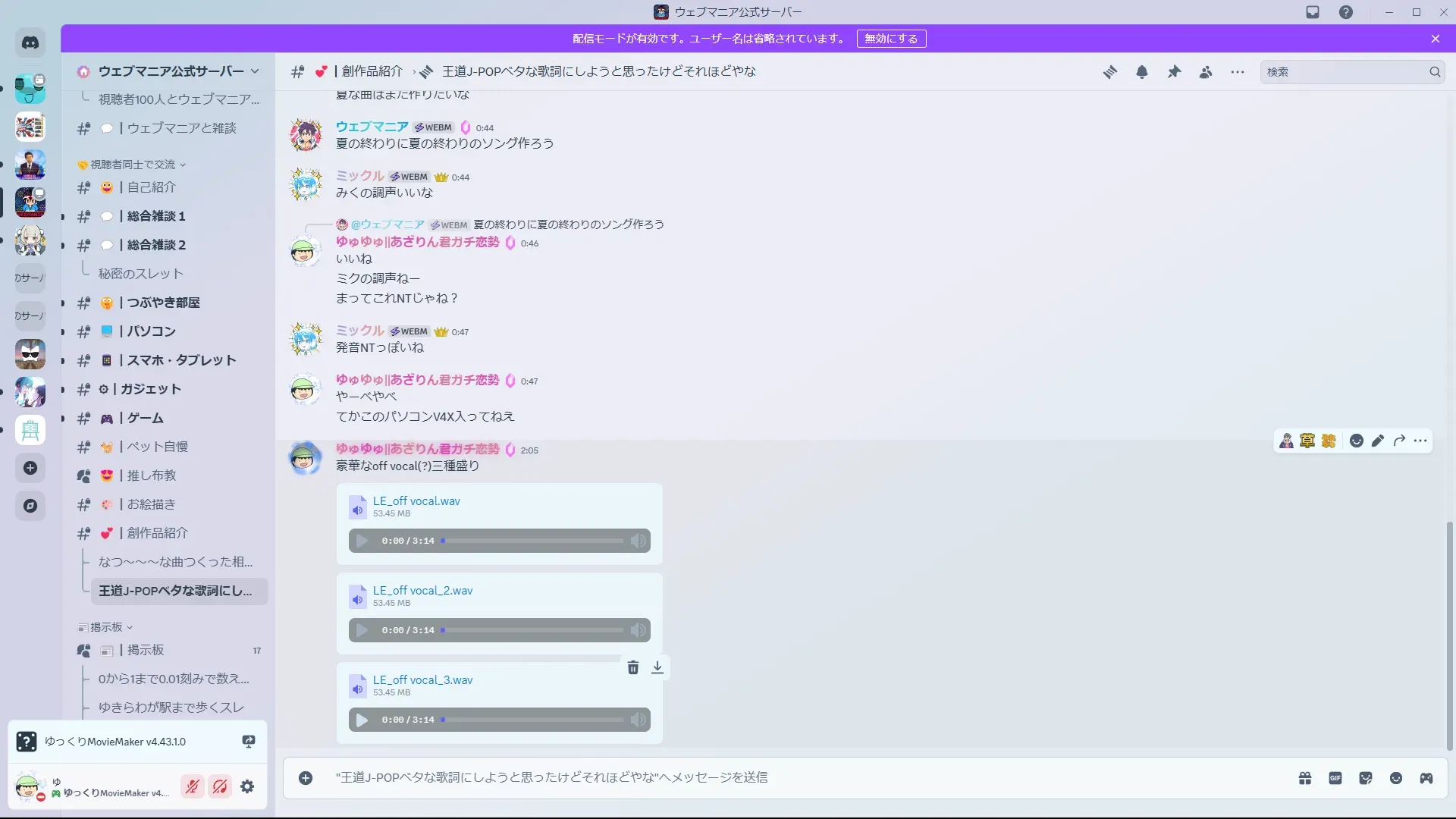Open the pinned messages icon
Image resolution: width=1456 pixels, height=819 pixels.
[1174, 72]
